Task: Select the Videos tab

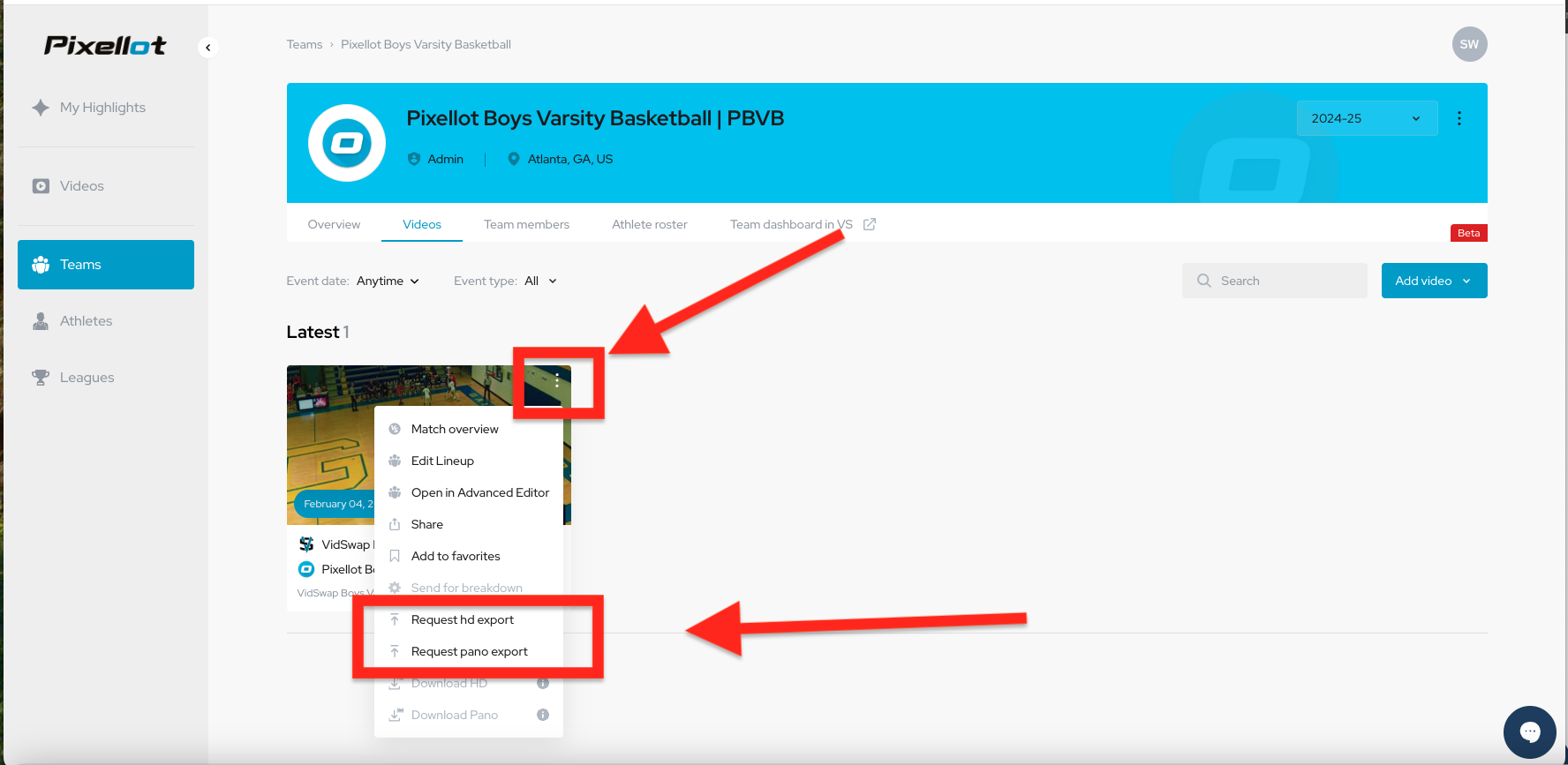Action: [422, 224]
